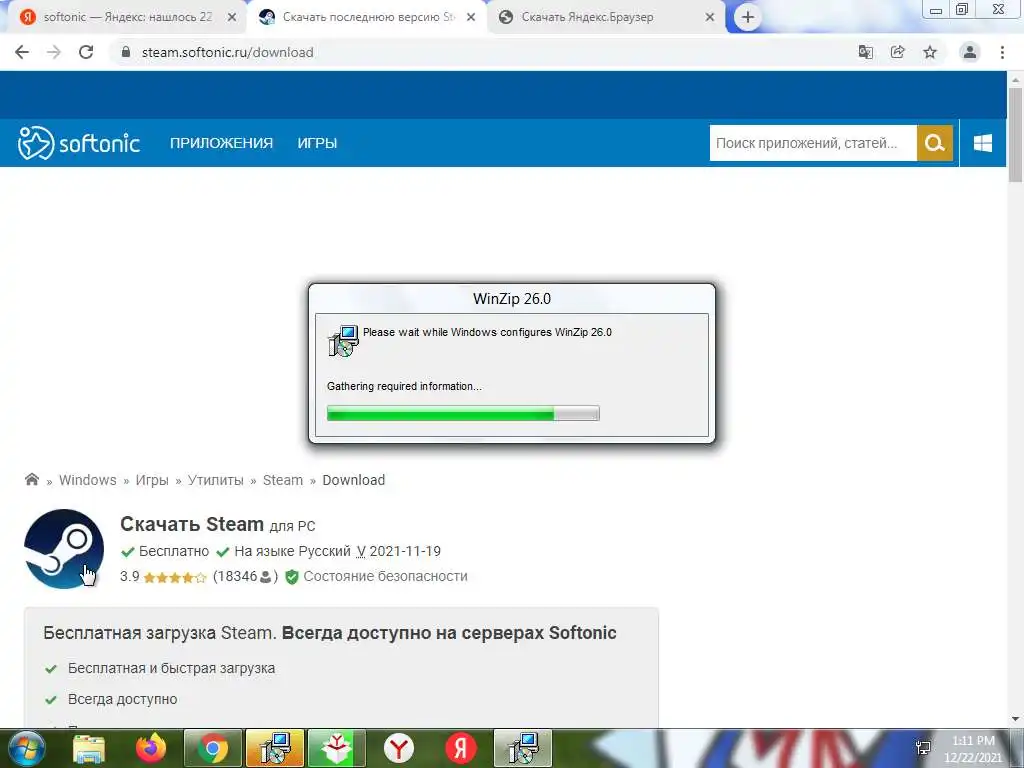Click the Скачать Steam heading
Screen dimensions: 1024x768
point(192,524)
